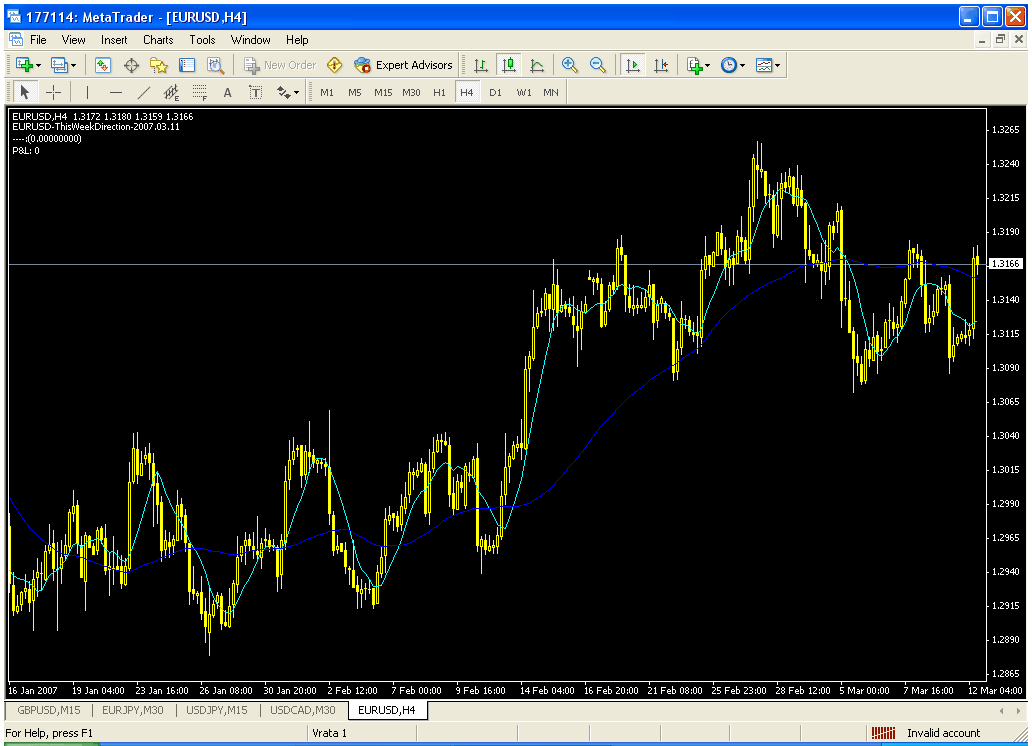Image resolution: width=1032 pixels, height=746 pixels.
Task: Open MetaEditor with the yellow diamond icon
Action: 334,65
